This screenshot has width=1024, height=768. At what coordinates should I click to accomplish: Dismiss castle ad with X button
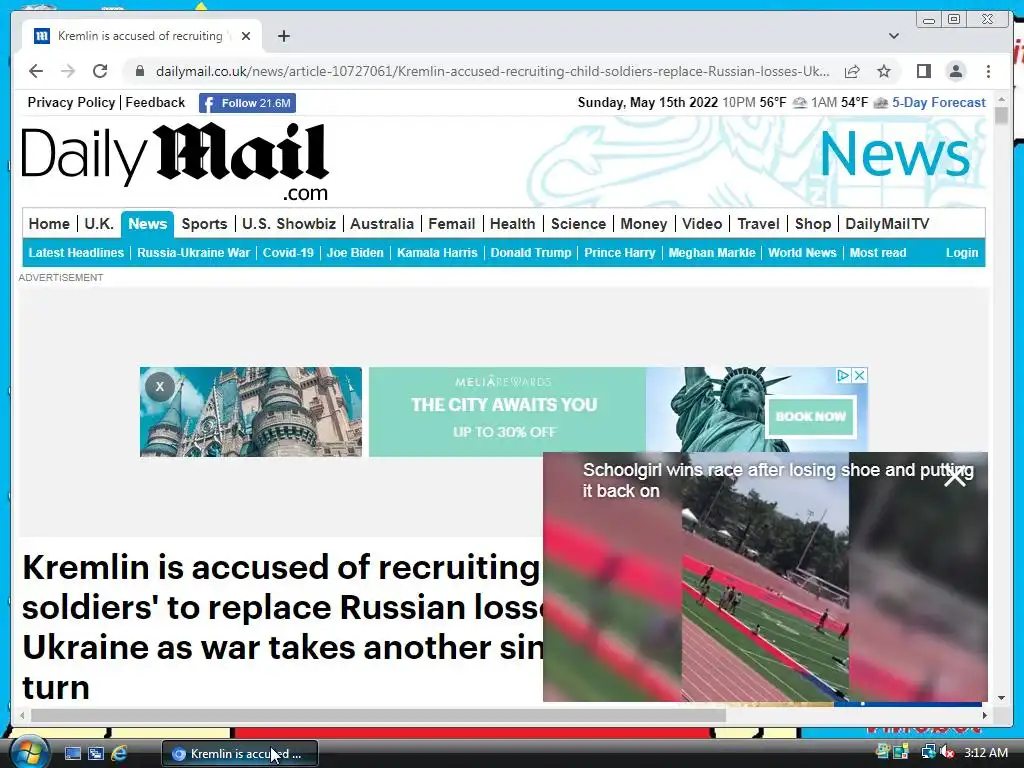[159, 387]
